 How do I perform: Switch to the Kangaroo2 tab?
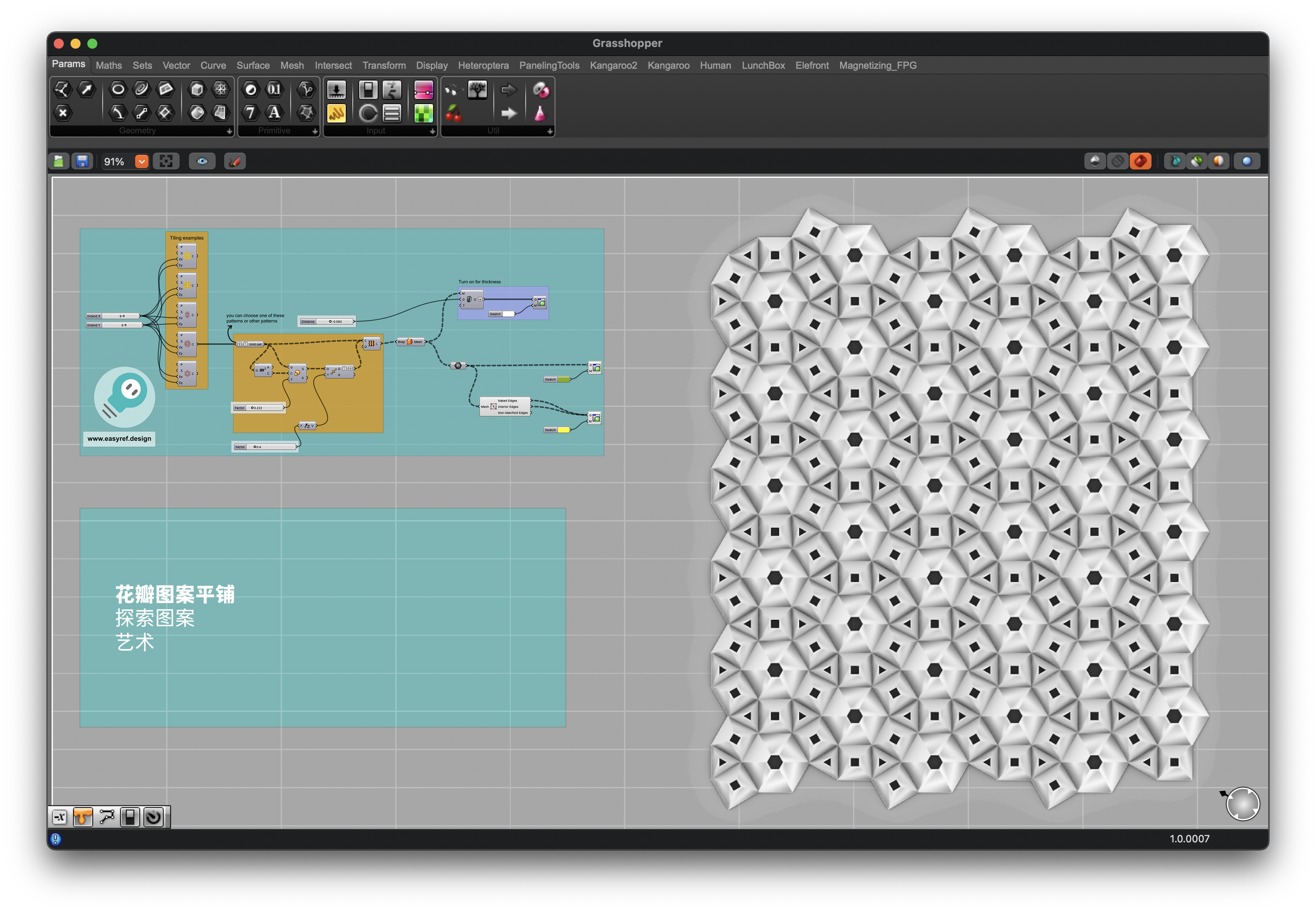[613, 66]
